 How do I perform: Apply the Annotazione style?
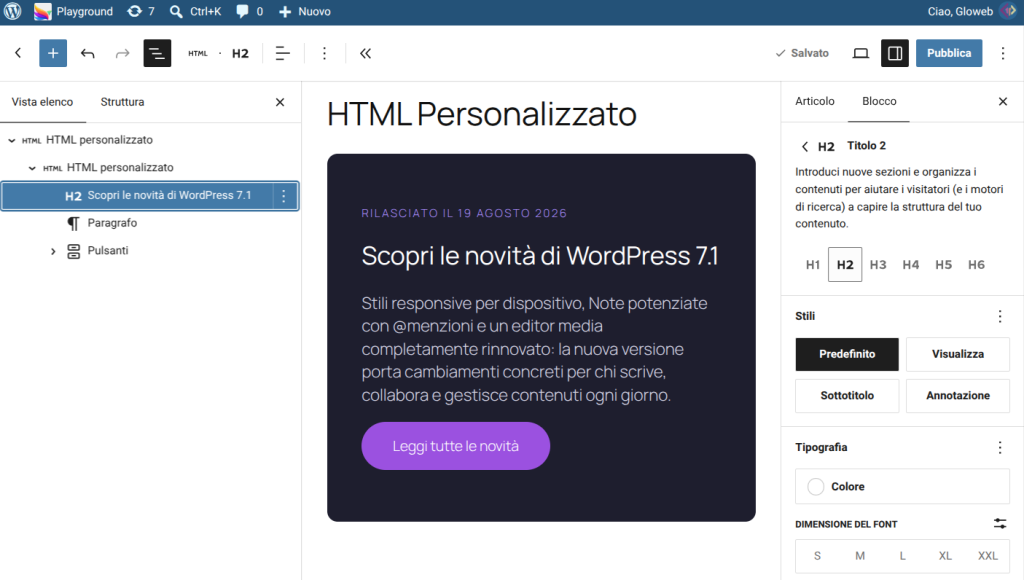tap(957, 396)
